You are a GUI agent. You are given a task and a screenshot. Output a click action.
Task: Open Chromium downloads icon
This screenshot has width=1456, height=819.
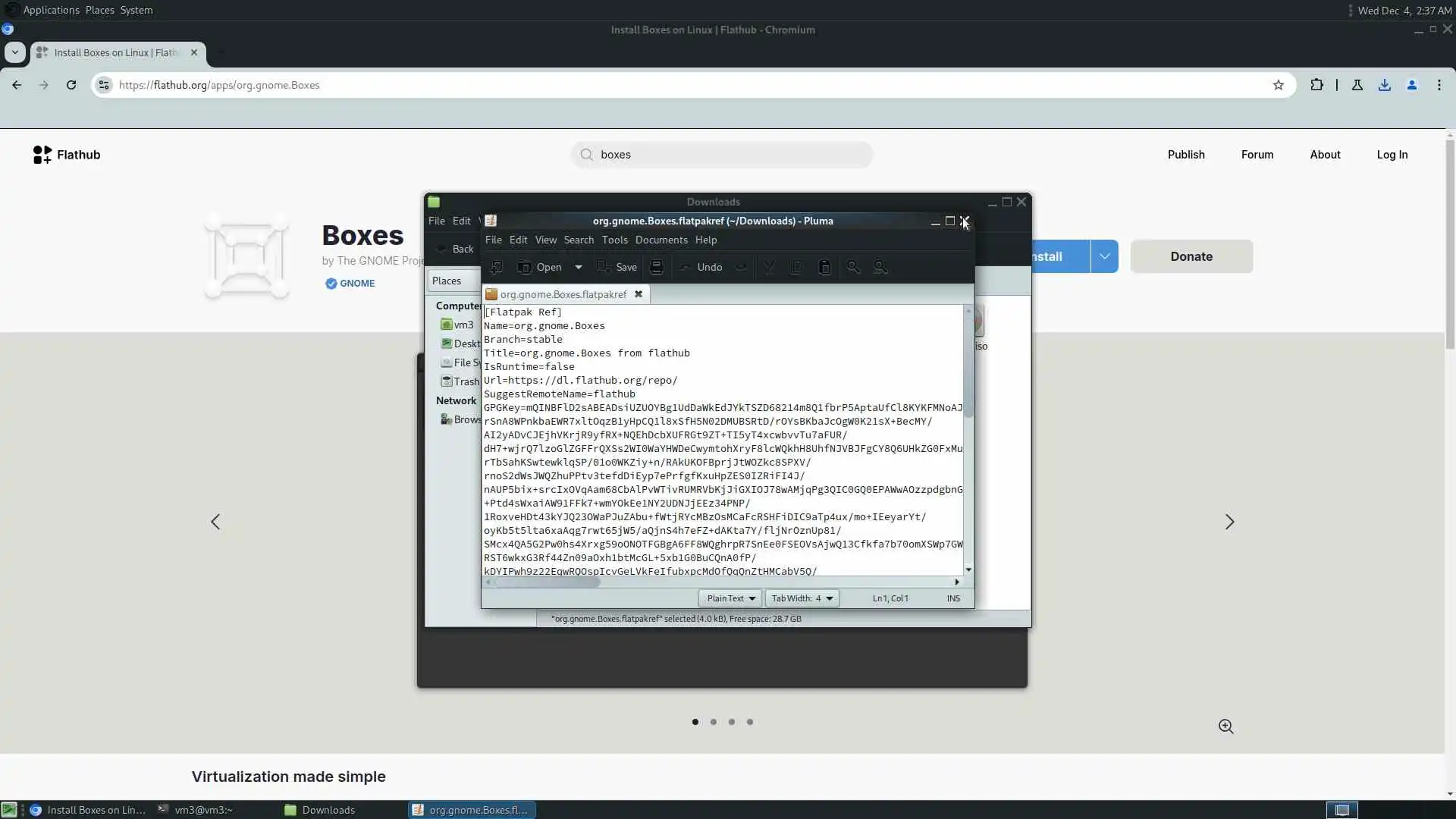point(1385,85)
